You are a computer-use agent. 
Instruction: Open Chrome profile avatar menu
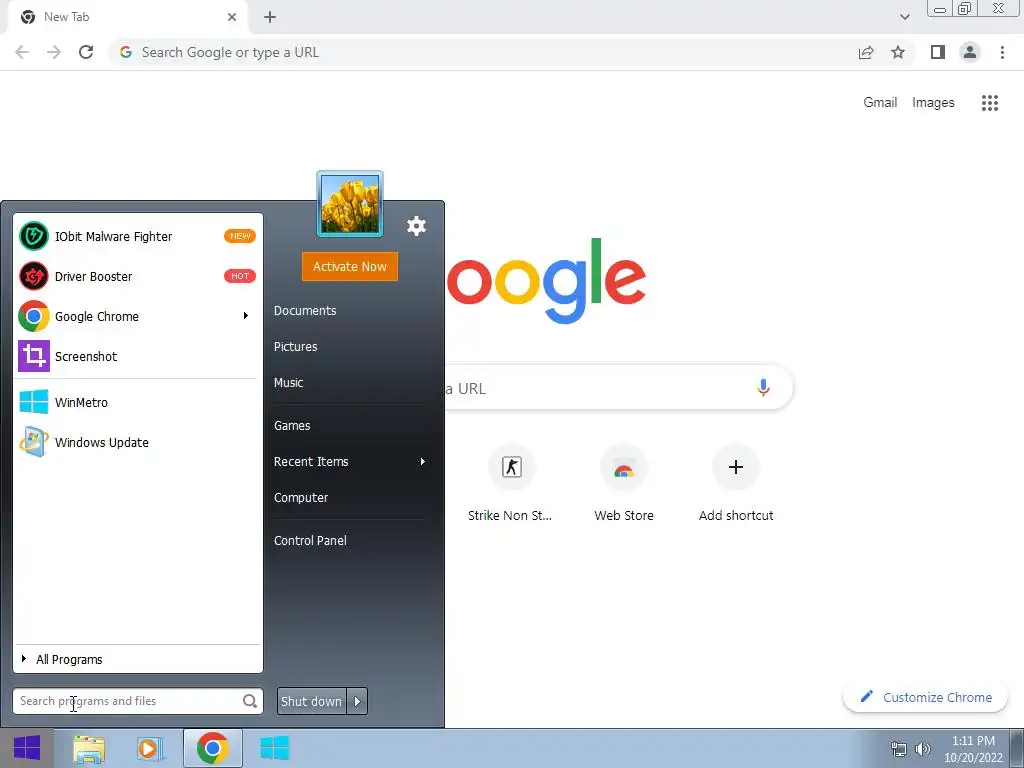point(970,52)
